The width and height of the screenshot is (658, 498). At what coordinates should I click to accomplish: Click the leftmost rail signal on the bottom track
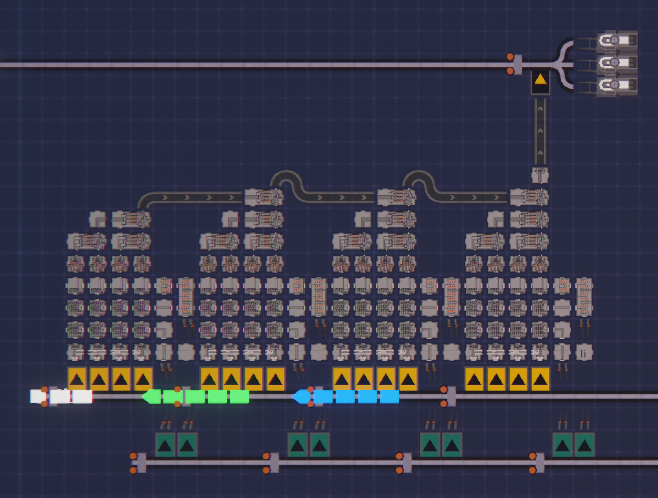pyautogui.click(x=138, y=463)
